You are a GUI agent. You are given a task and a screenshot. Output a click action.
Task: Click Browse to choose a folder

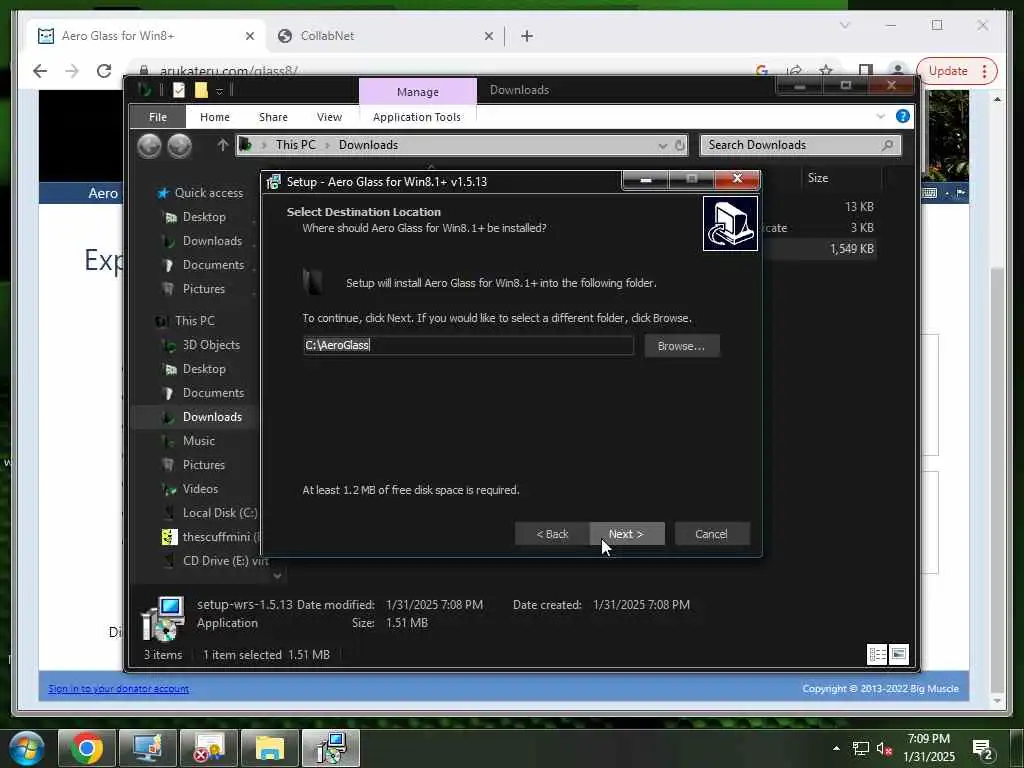[x=682, y=345]
